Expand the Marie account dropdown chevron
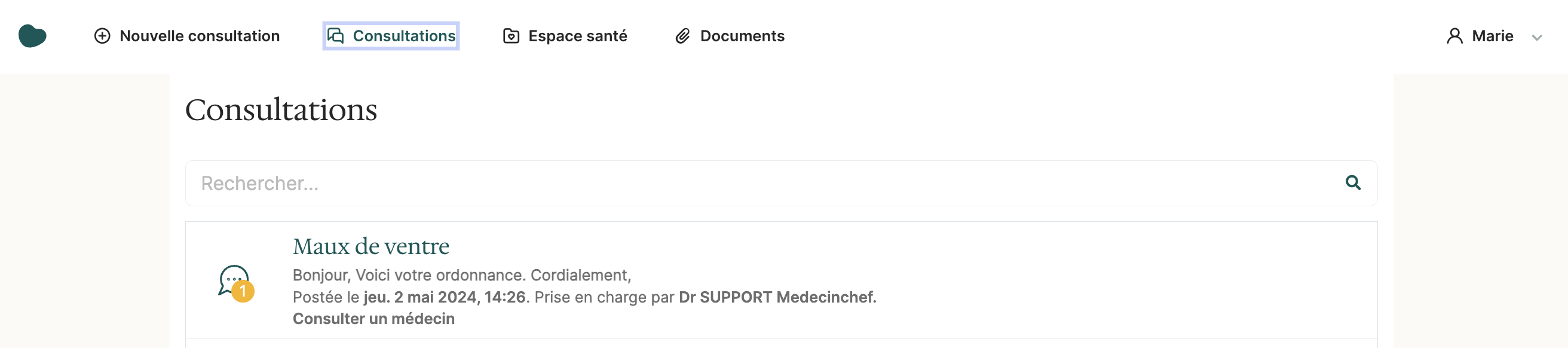 [1537, 38]
